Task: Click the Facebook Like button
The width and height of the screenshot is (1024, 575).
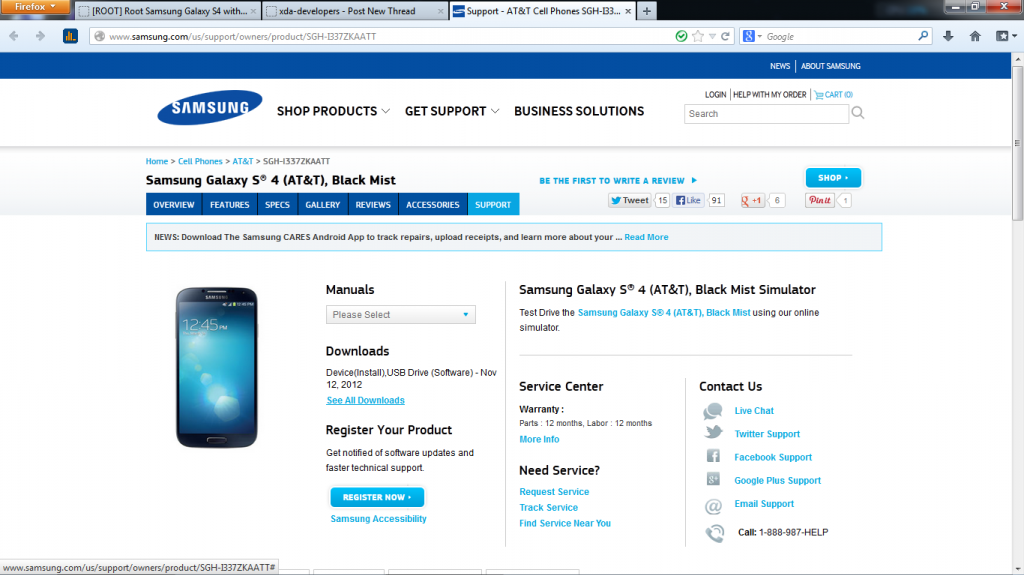Action: 688,201
